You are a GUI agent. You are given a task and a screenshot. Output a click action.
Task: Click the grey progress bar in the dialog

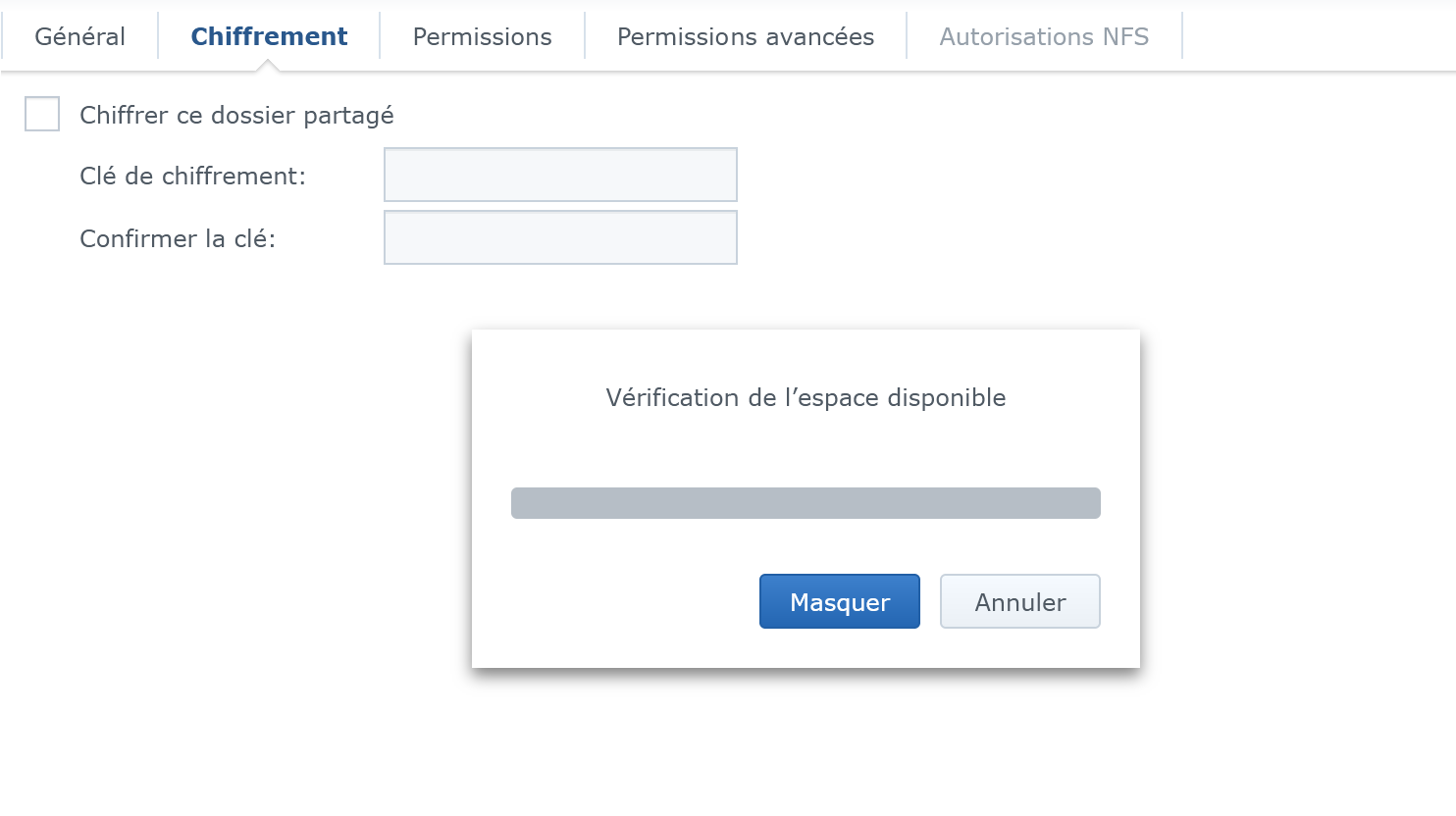click(806, 503)
